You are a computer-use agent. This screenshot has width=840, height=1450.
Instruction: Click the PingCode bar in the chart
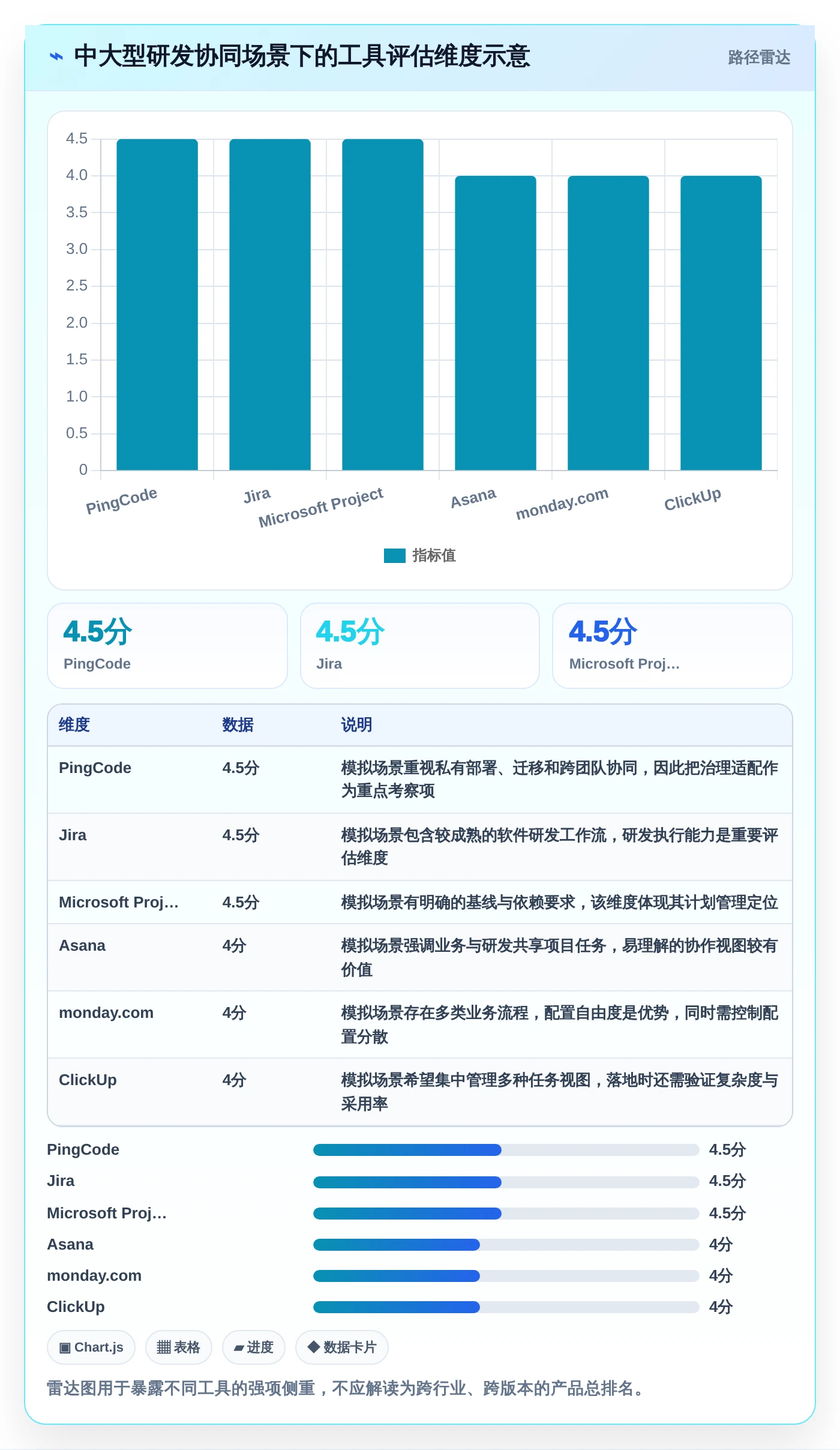(x=157, y=304)
